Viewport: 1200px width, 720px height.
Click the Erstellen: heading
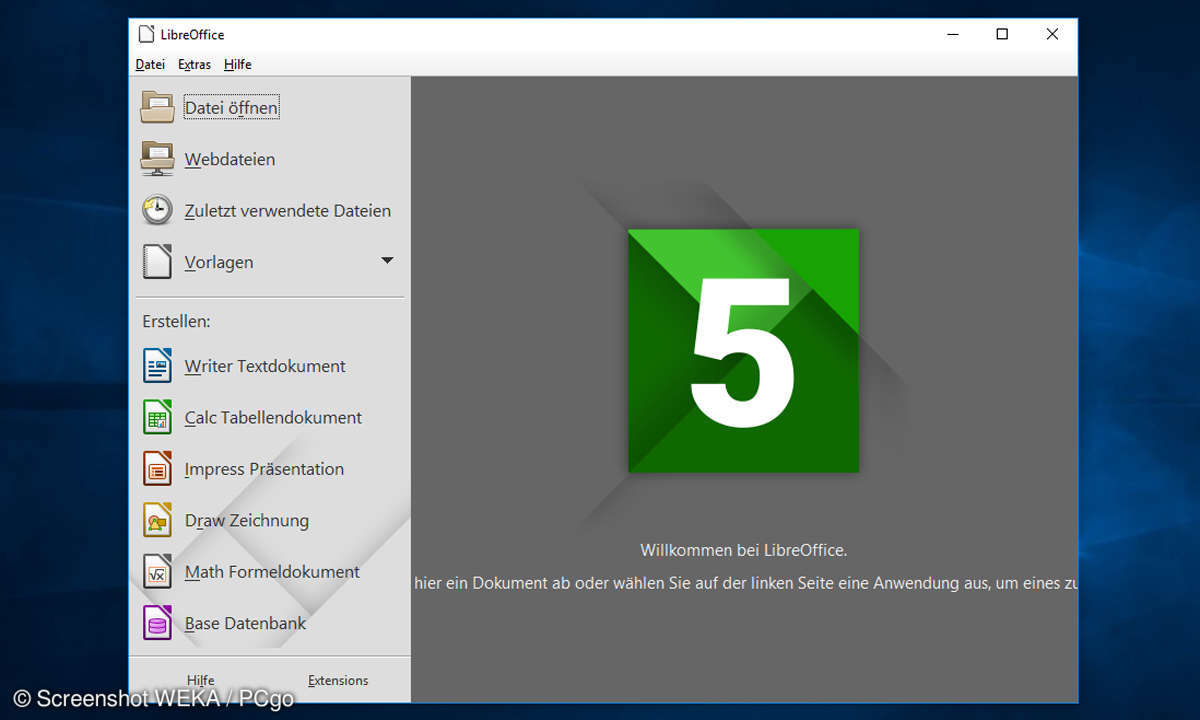coord(176,322)
